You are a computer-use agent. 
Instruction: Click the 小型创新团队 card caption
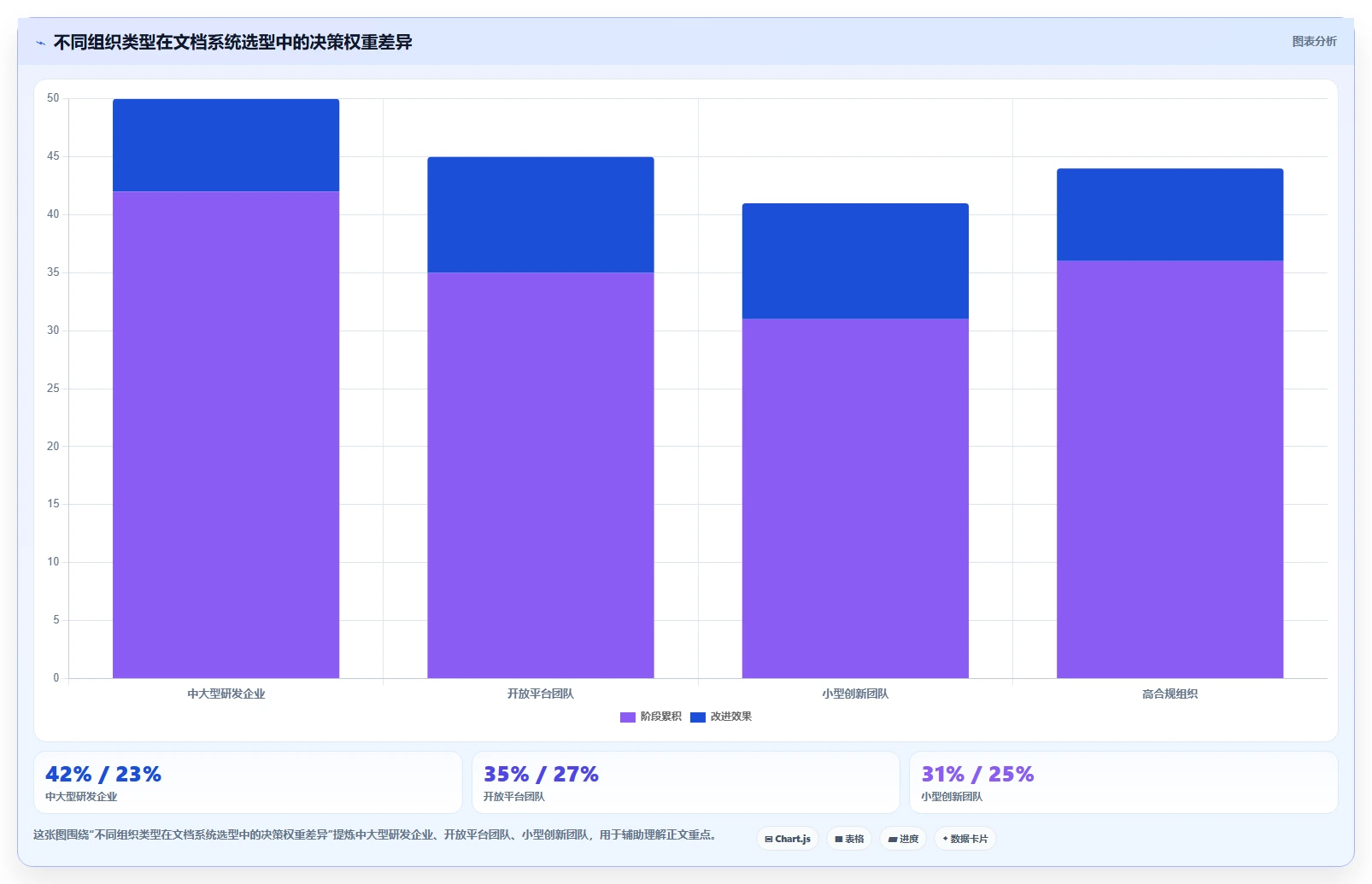click(952, 797)
